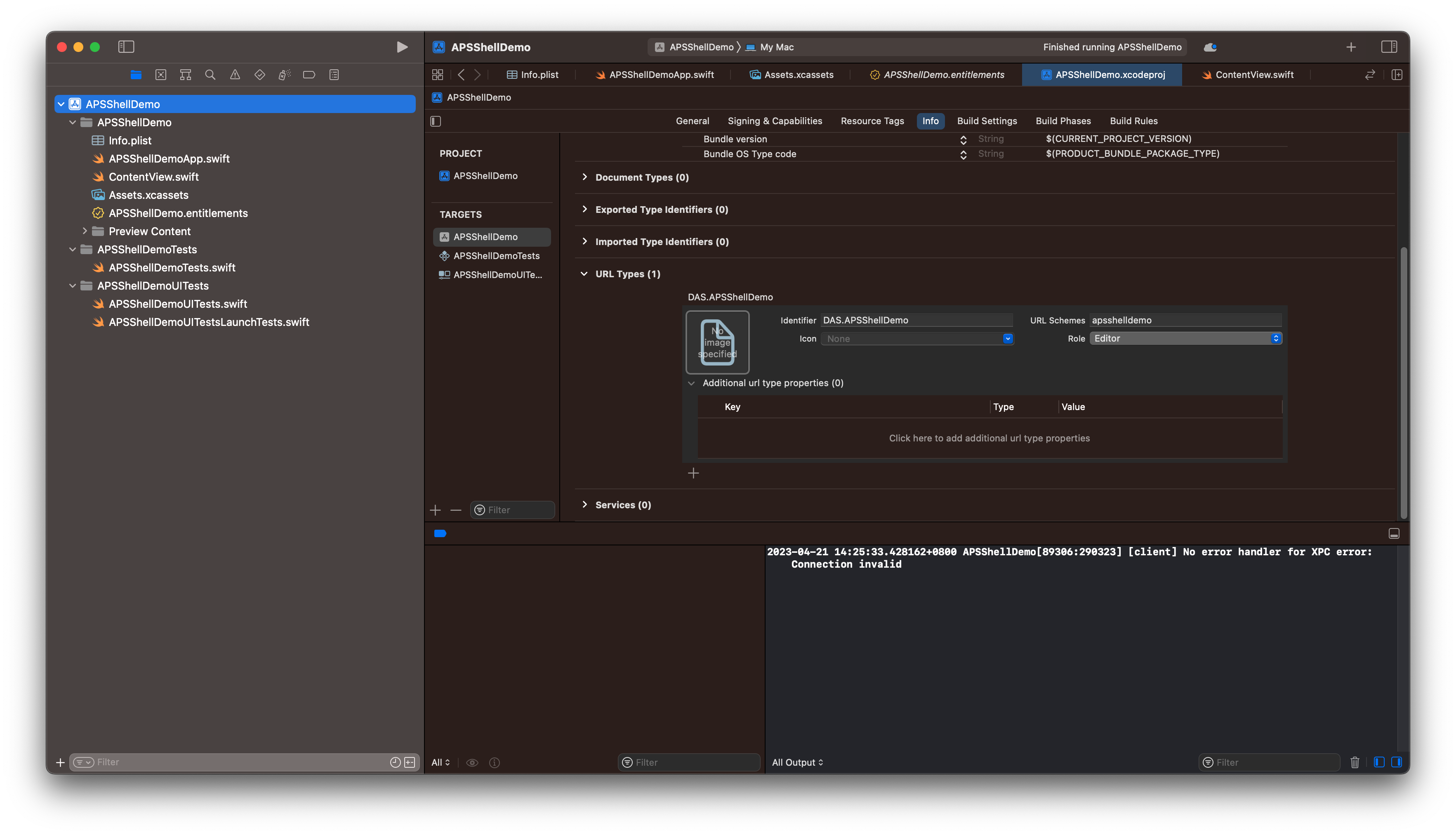
Task: Switch to the Assets.xcassets tab
Action: [792, 75]
